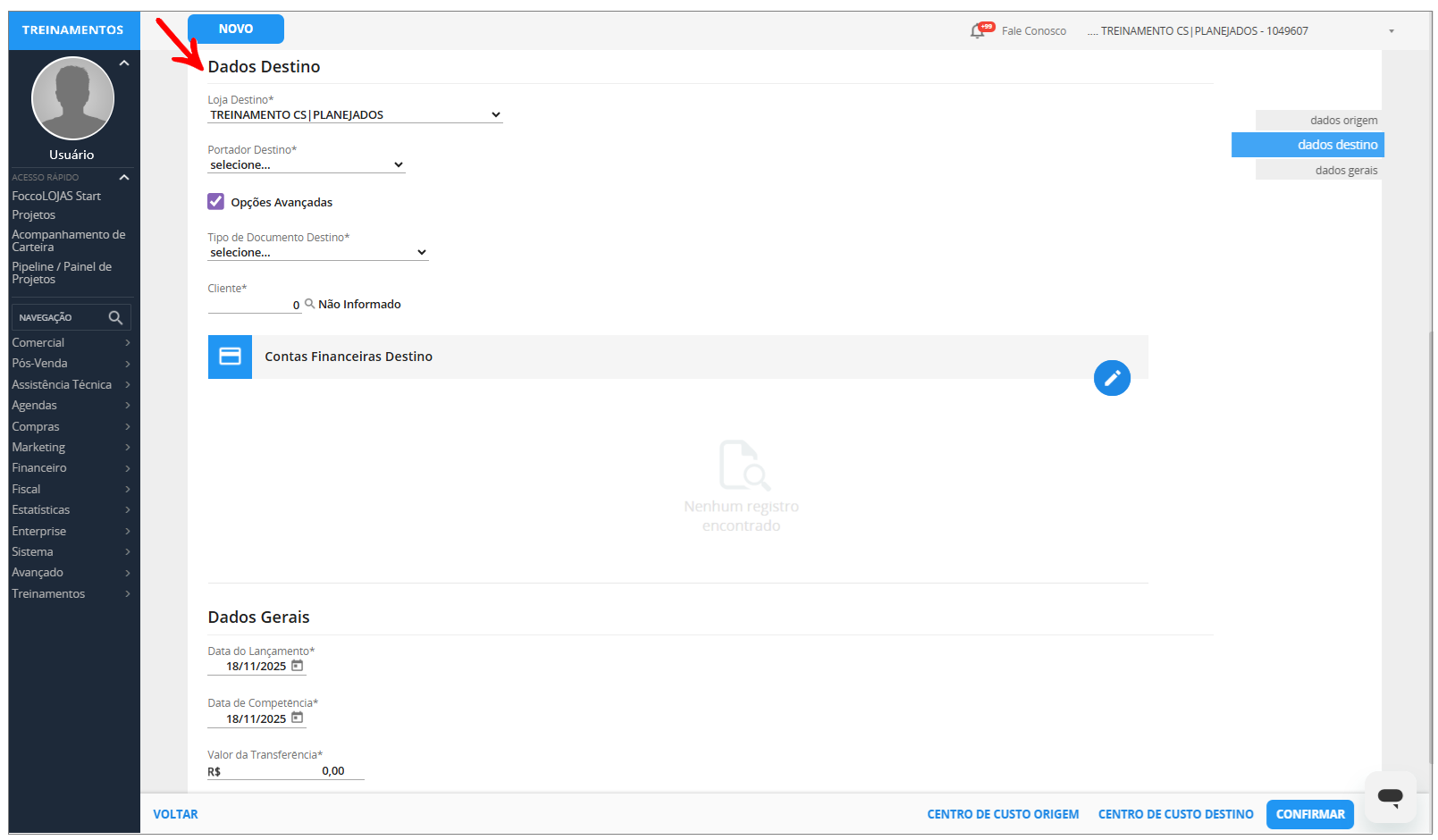Open FoccoLOJAS Start quick link

56,197
